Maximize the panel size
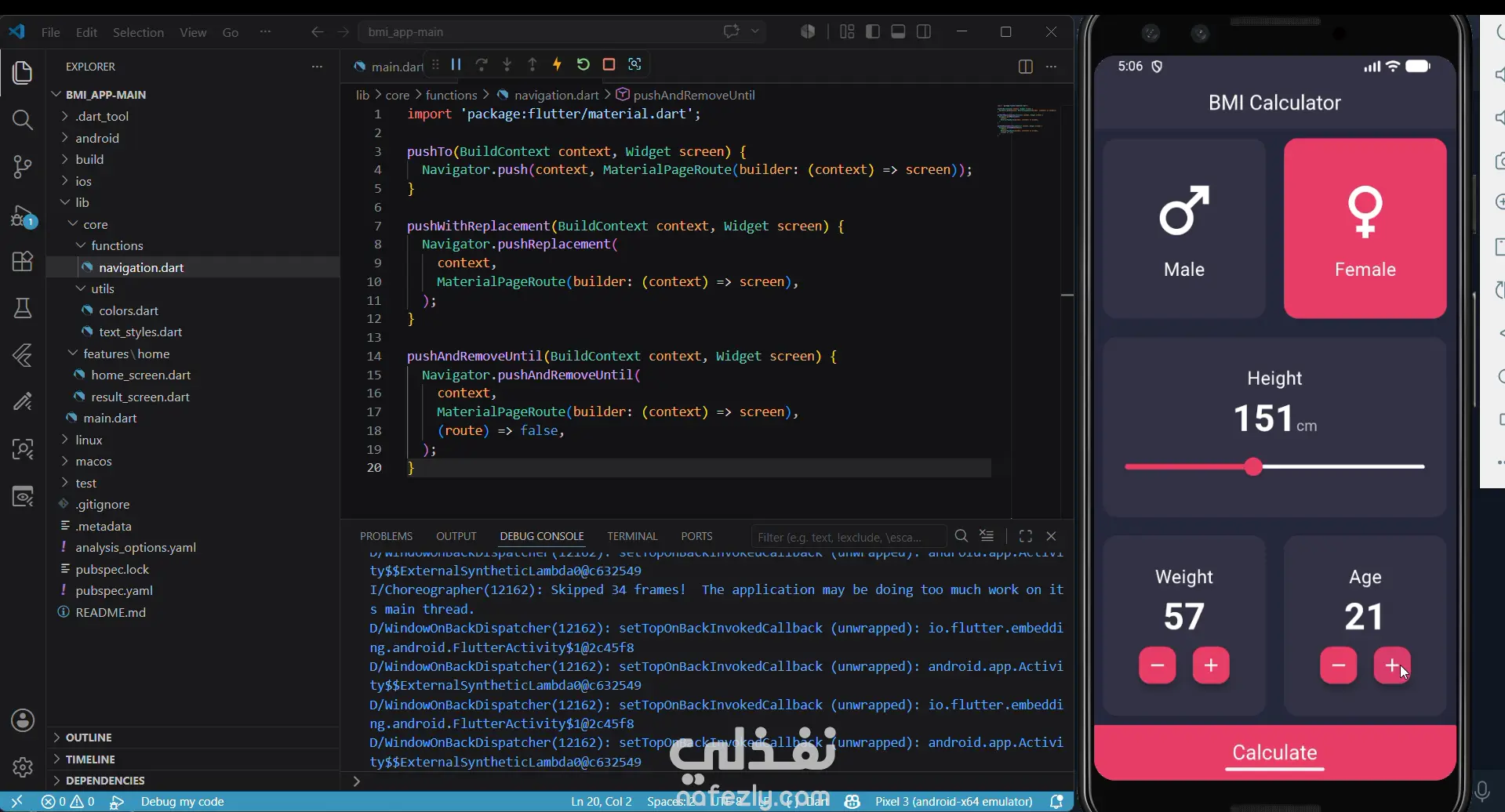Viewport: 1505px width, 812px height. 1025,536
